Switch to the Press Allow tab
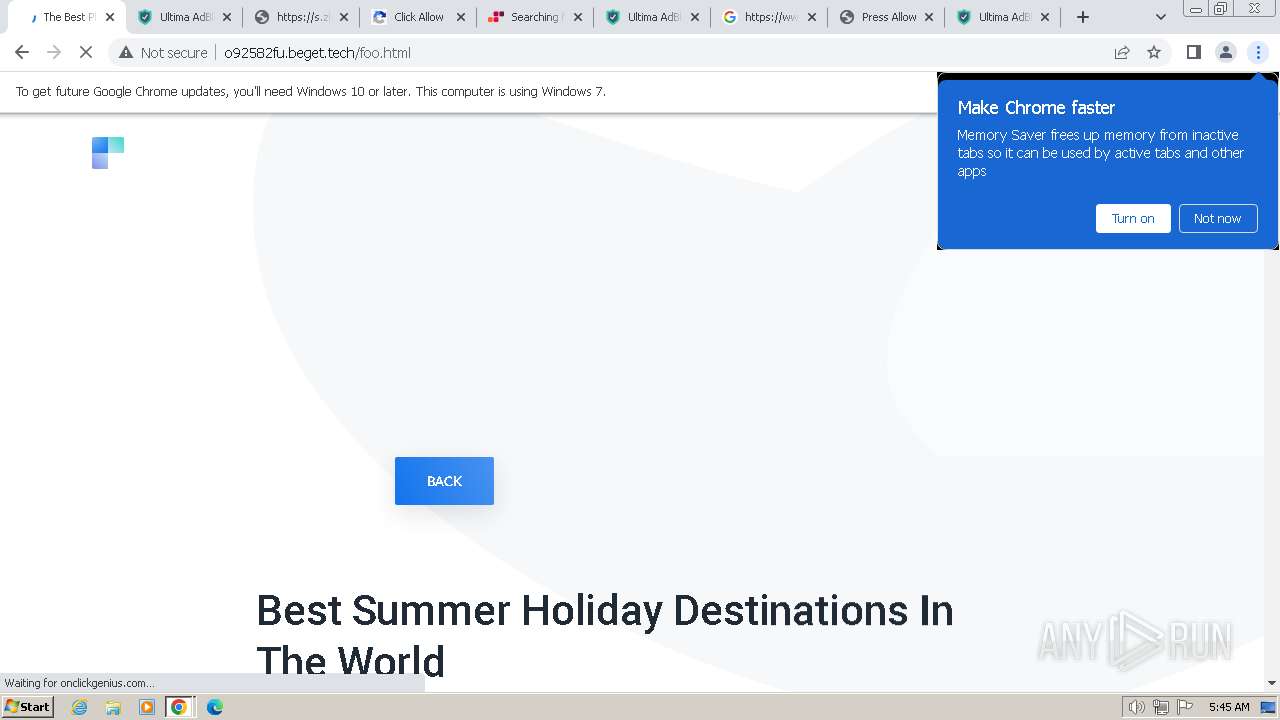 coord(887,17)
